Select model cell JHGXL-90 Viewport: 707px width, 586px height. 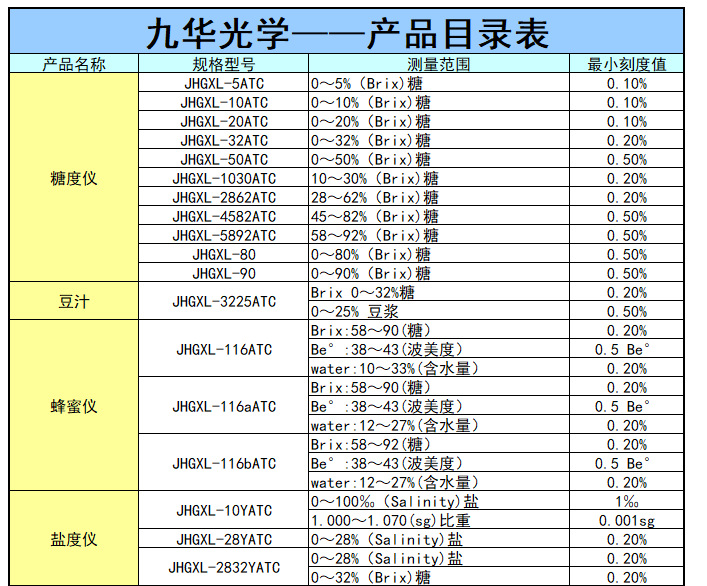tap(224, 273)
